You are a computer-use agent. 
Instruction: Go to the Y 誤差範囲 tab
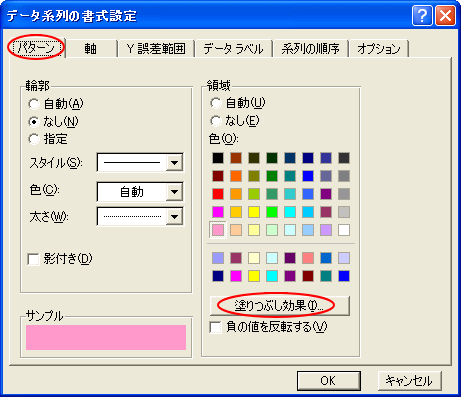coord(156,49)
